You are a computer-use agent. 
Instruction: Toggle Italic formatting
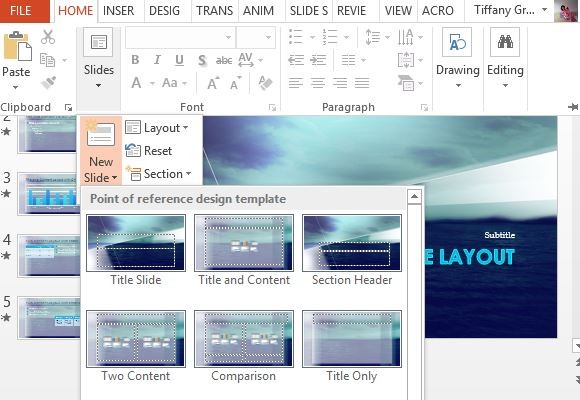click(157, 60)
